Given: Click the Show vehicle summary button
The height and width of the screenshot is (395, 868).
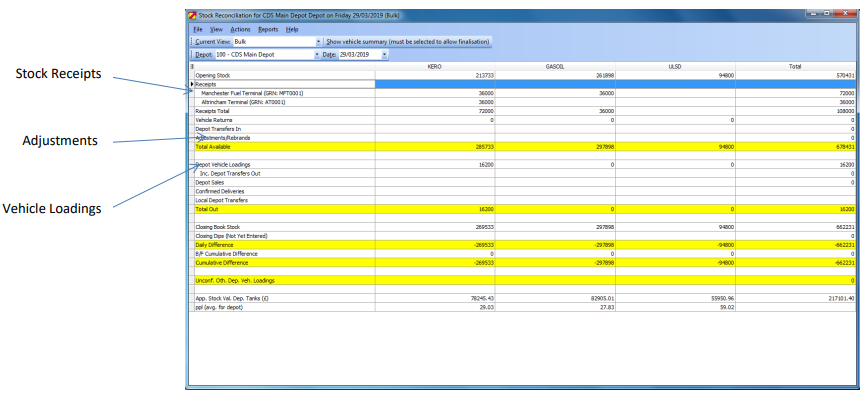Looking at the screenshot, I should pos(407,41).
